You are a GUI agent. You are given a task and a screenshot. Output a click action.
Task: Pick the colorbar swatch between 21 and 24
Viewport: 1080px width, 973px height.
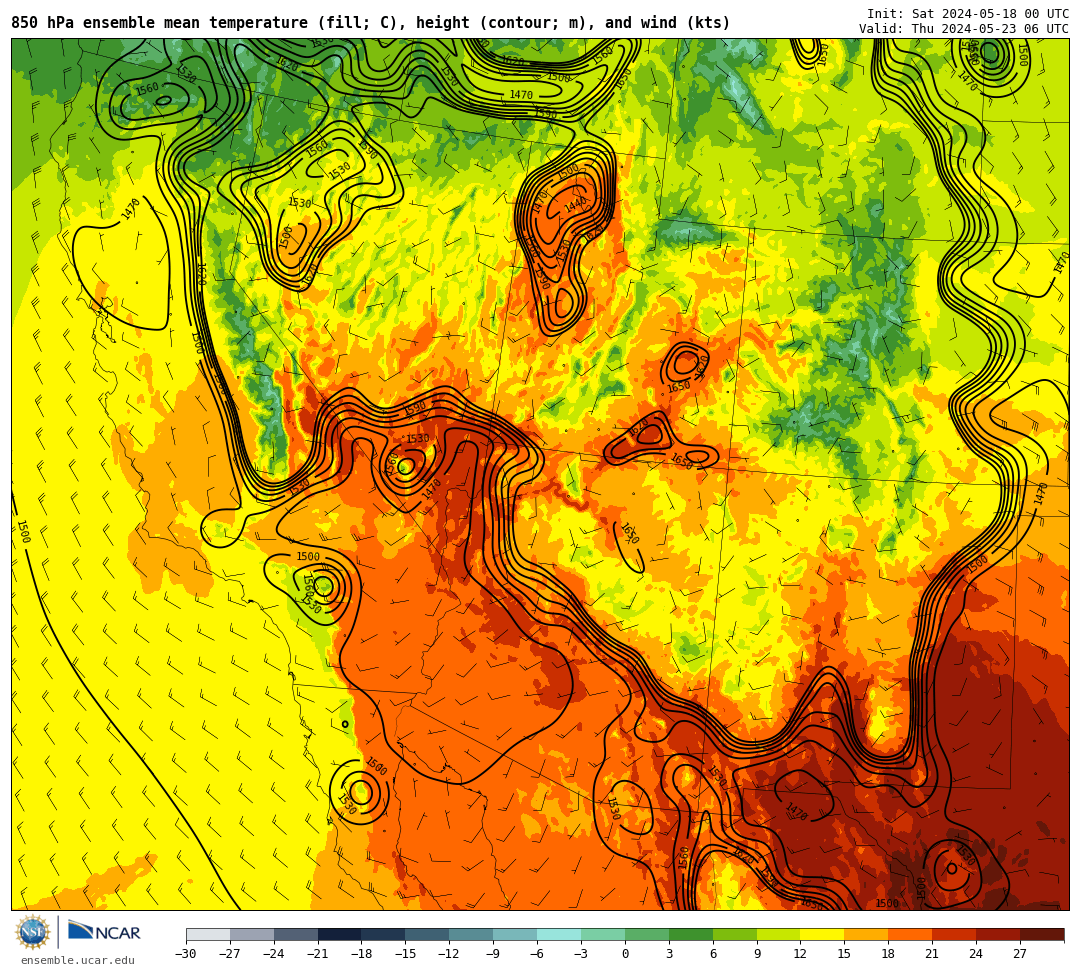(955, 934)
